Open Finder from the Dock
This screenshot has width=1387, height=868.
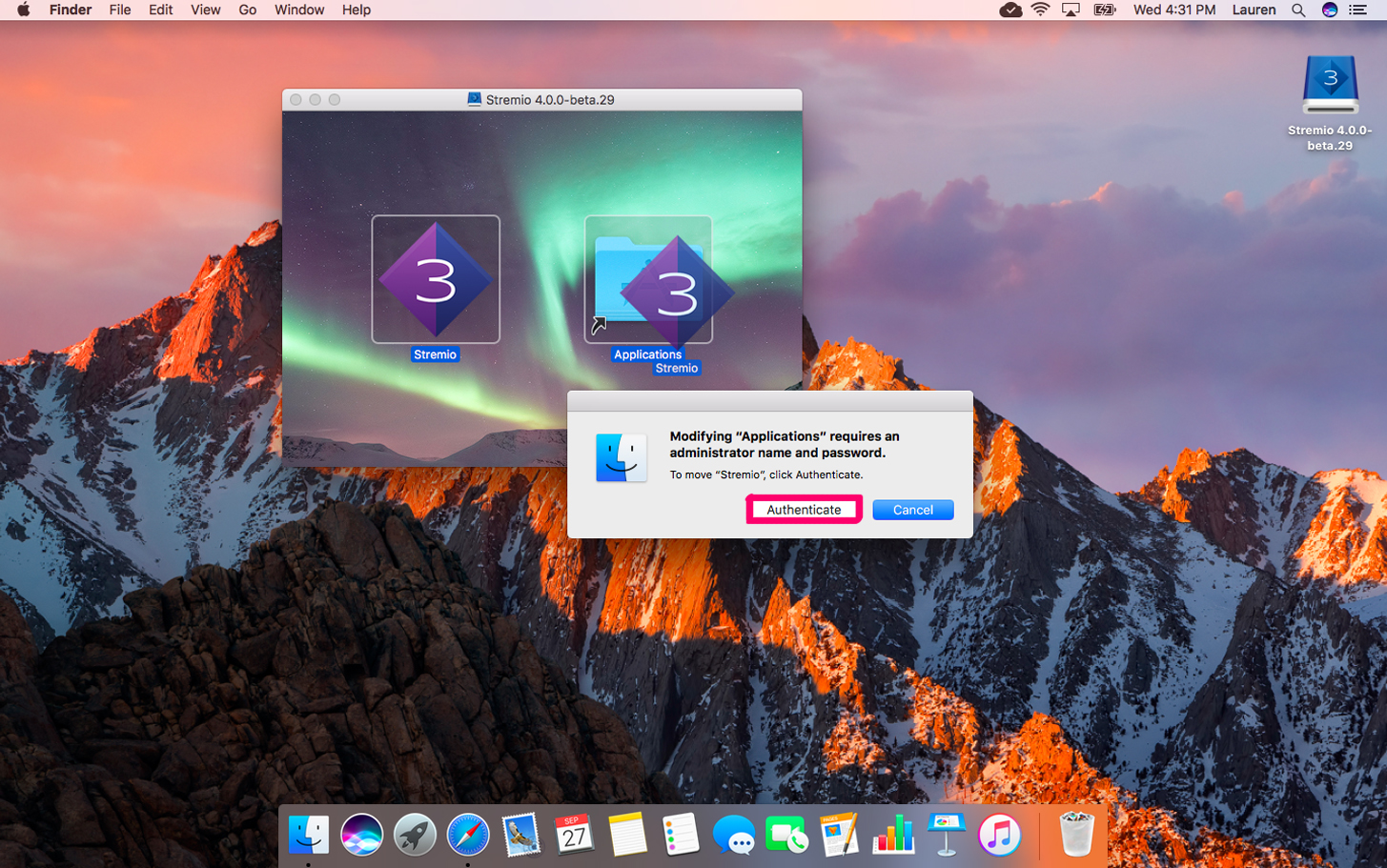(309, 835)
